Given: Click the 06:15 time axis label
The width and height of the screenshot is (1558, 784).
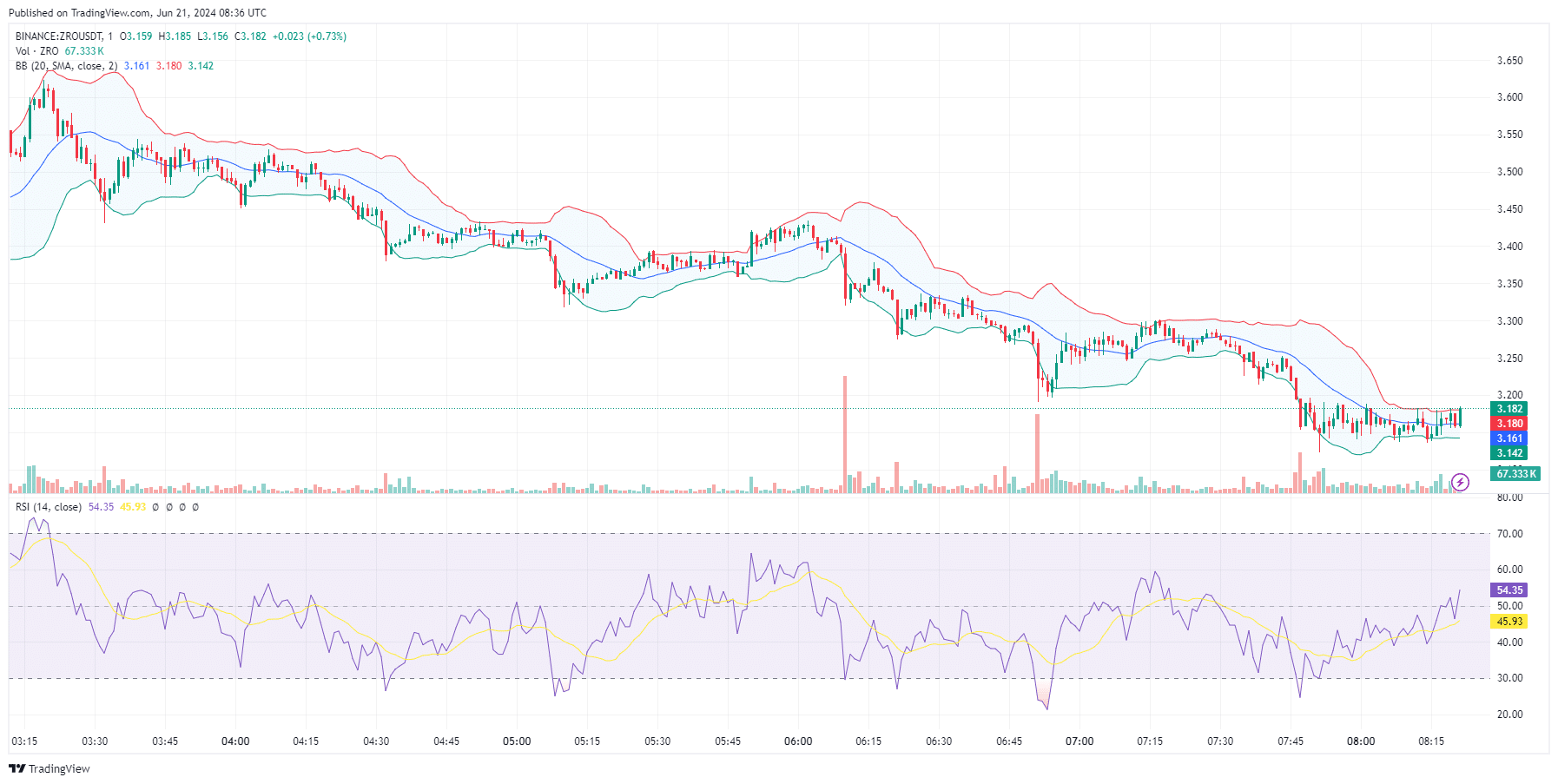Looking at the screenshot, I should point(868,741).
